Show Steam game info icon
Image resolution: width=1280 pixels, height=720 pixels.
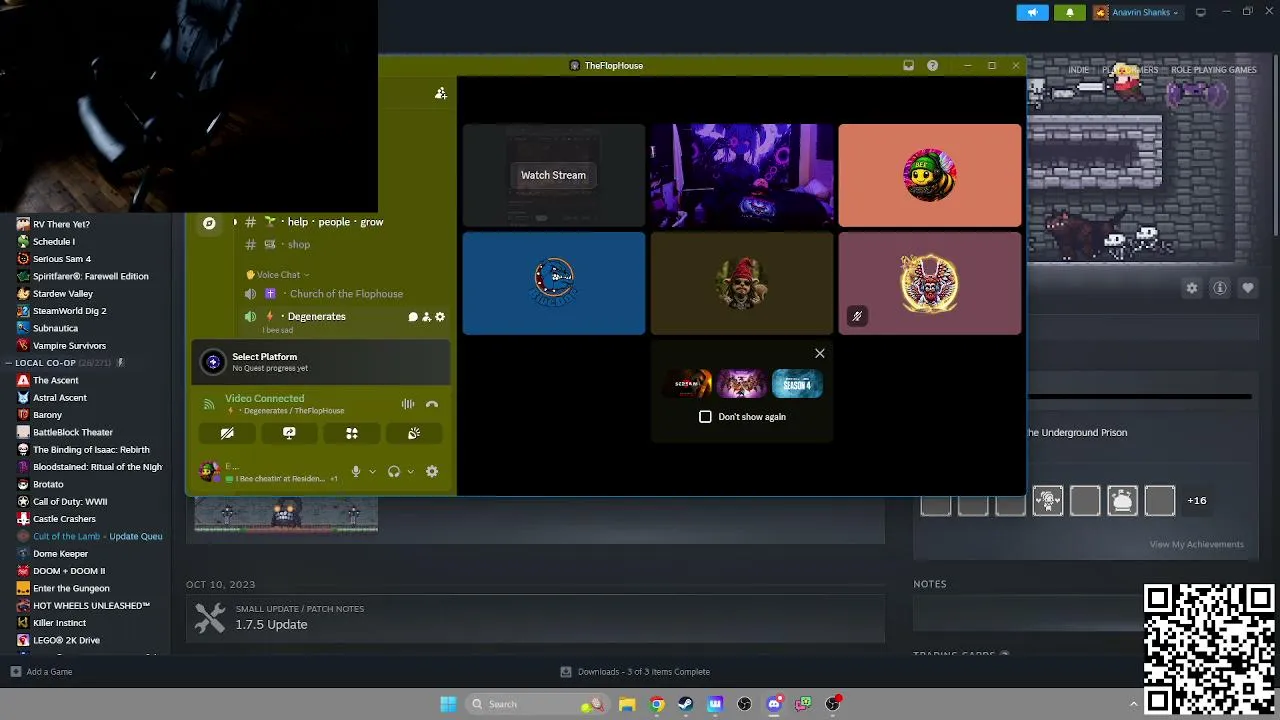point(1220,288)
